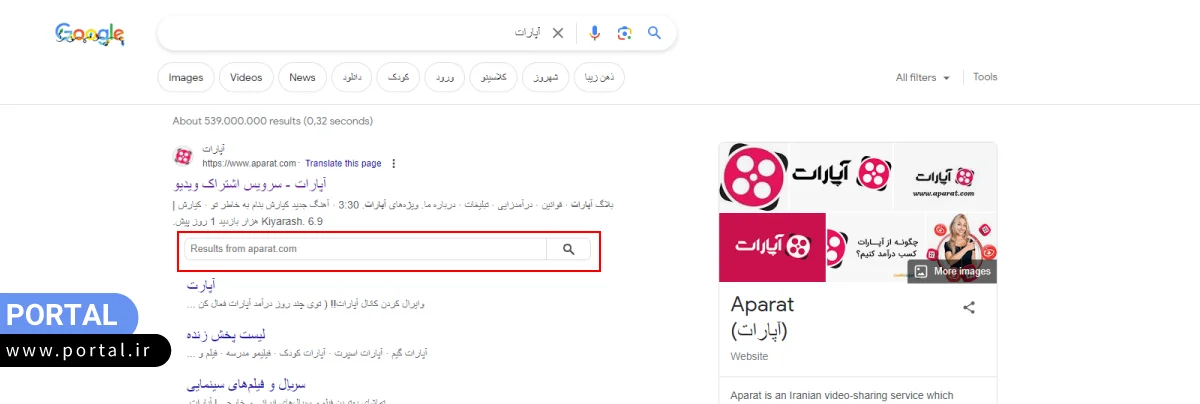Viewport: 1200px width, 404px height.
Task: Select the دانلود filter chip
Action: point(352,77)
